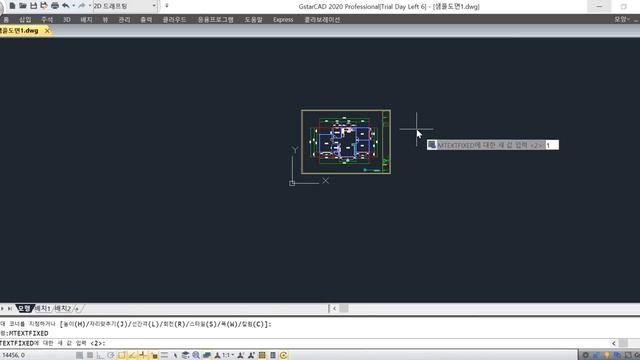
Task: Click the brown grid icon in status bar
Action: [x=262, y=355]
